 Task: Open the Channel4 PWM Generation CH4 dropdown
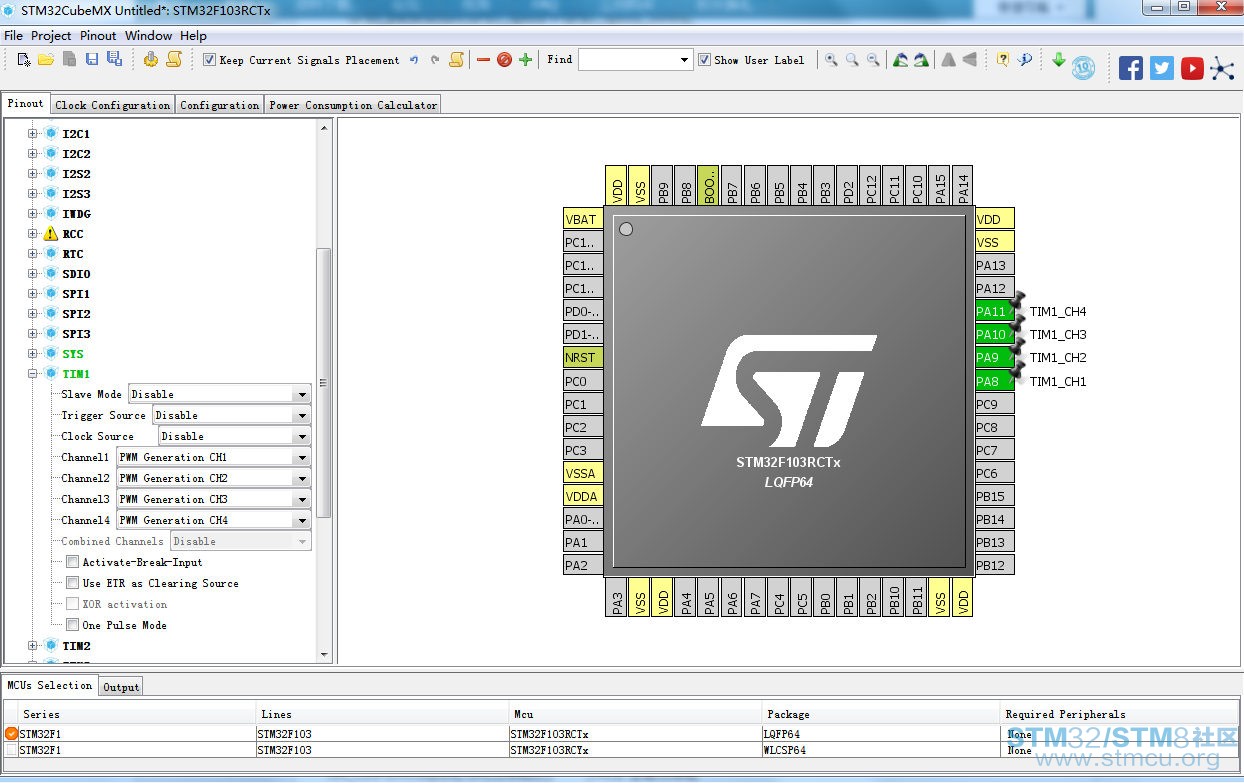click(214, 520)
